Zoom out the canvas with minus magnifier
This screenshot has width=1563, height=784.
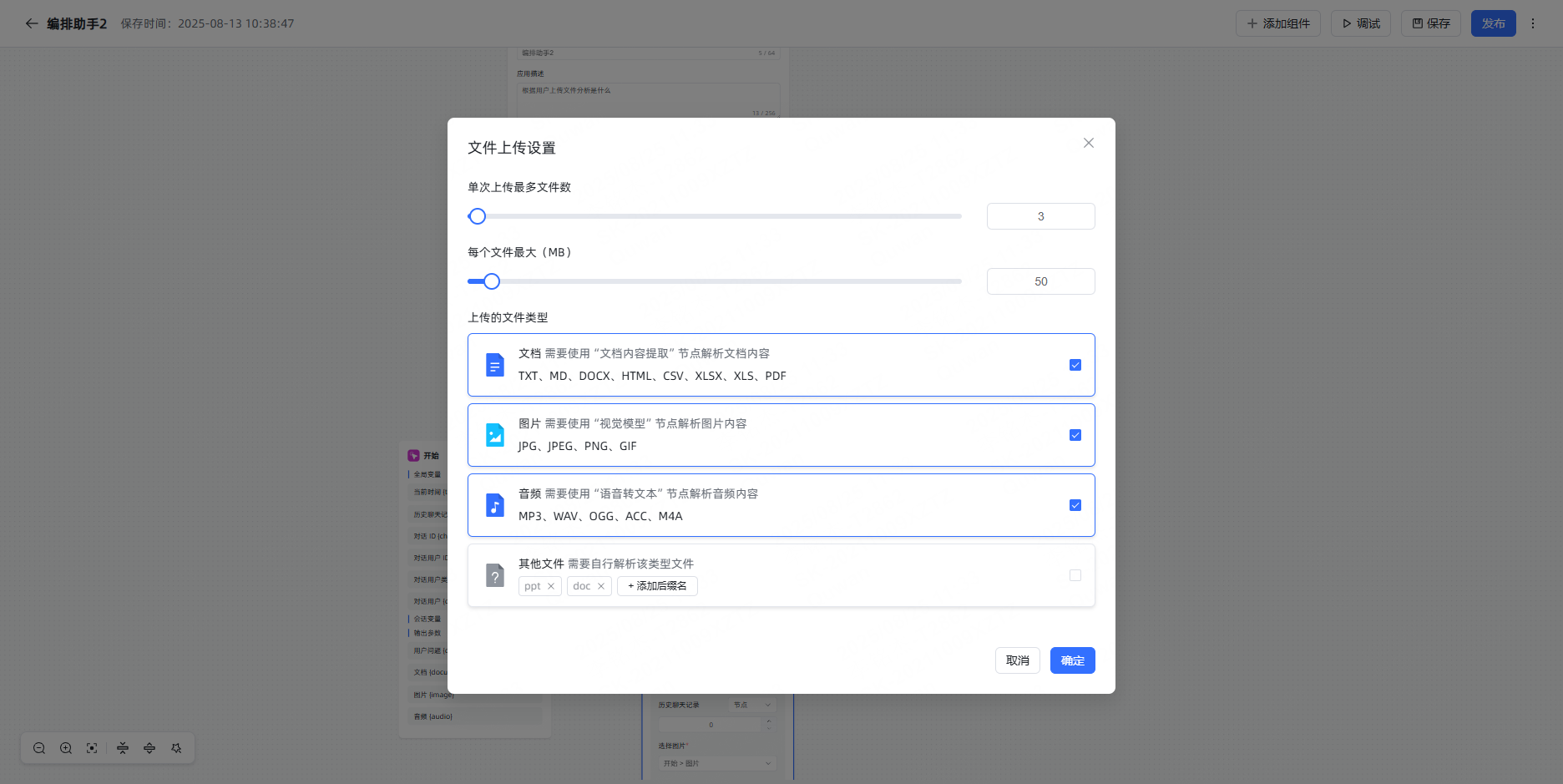point(39,748)
